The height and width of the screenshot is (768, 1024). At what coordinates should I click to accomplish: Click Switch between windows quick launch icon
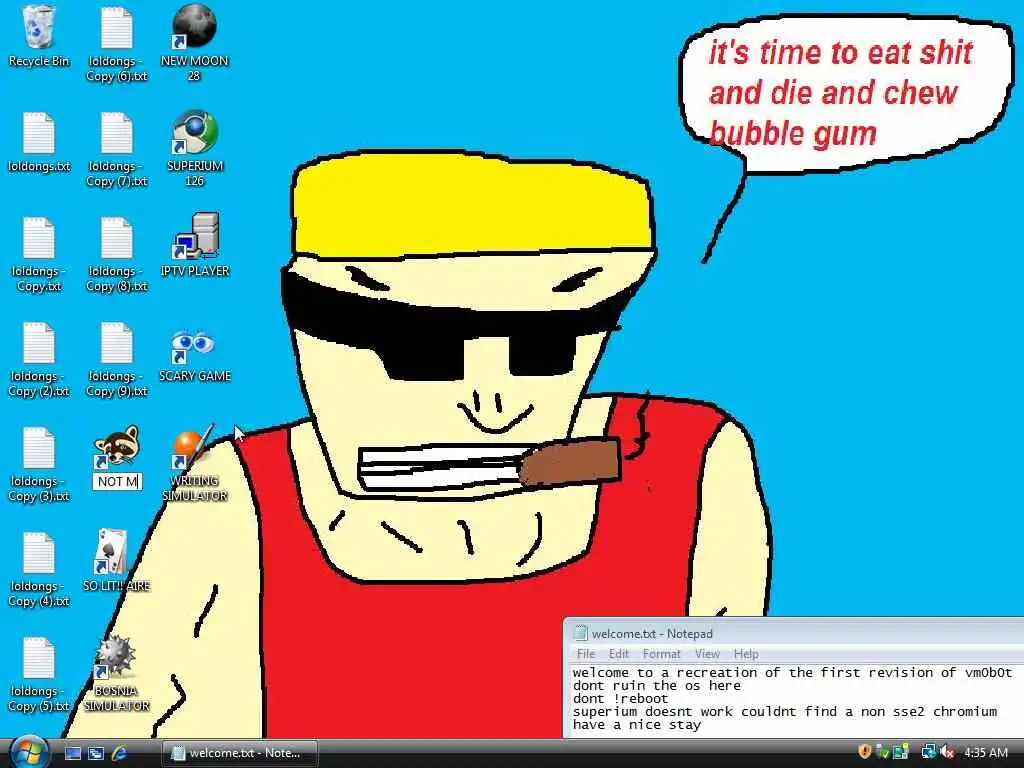[96, 753]
